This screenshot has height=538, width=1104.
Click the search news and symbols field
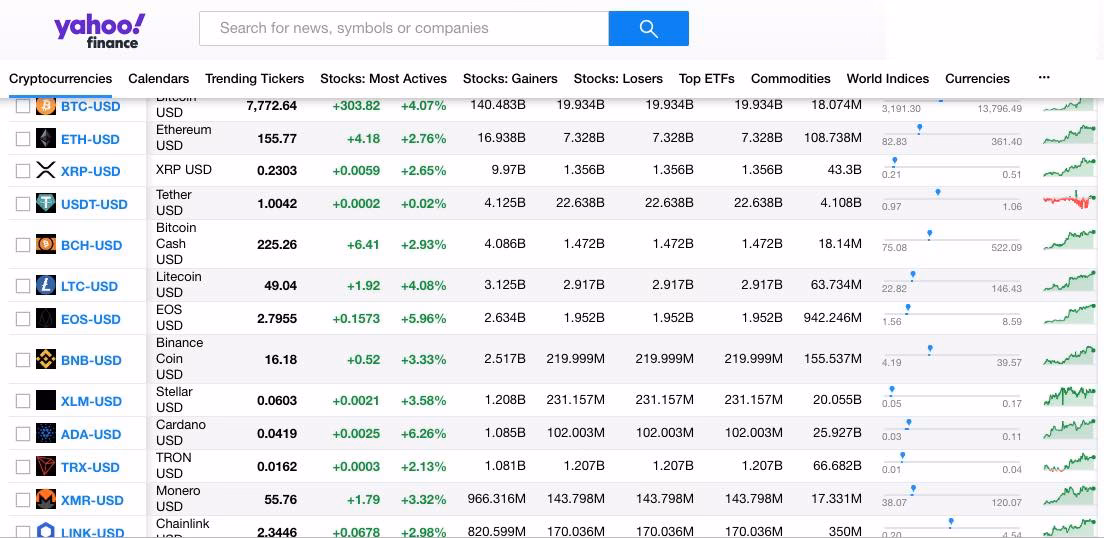point(404,28)
